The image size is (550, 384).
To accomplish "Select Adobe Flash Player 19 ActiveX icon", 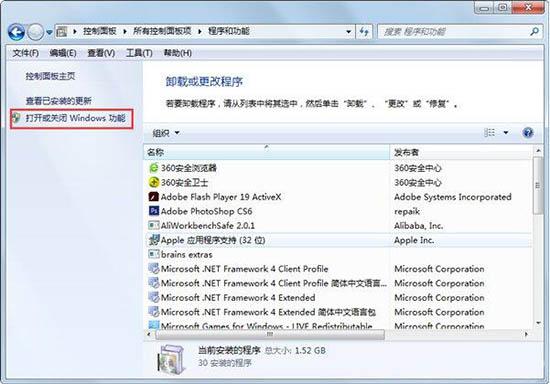I will tap(154, 197).
